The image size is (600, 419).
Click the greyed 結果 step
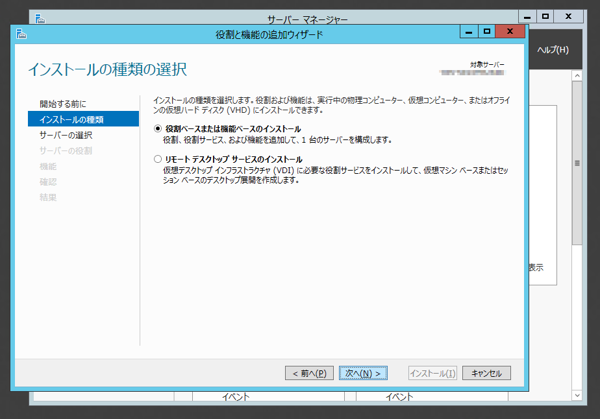click(x=48, y=197)
